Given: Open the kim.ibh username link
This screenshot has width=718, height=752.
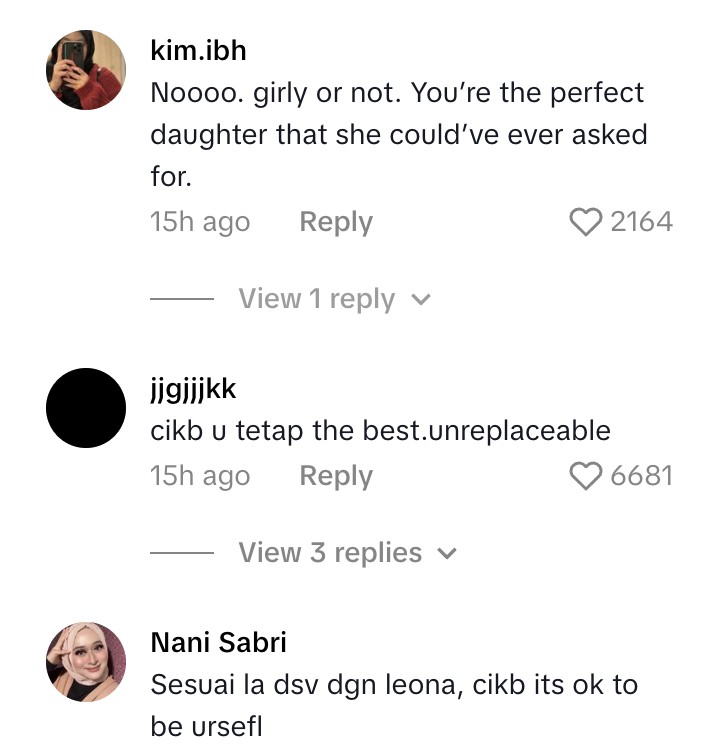Looking at the screenshot, I should 198,50.
